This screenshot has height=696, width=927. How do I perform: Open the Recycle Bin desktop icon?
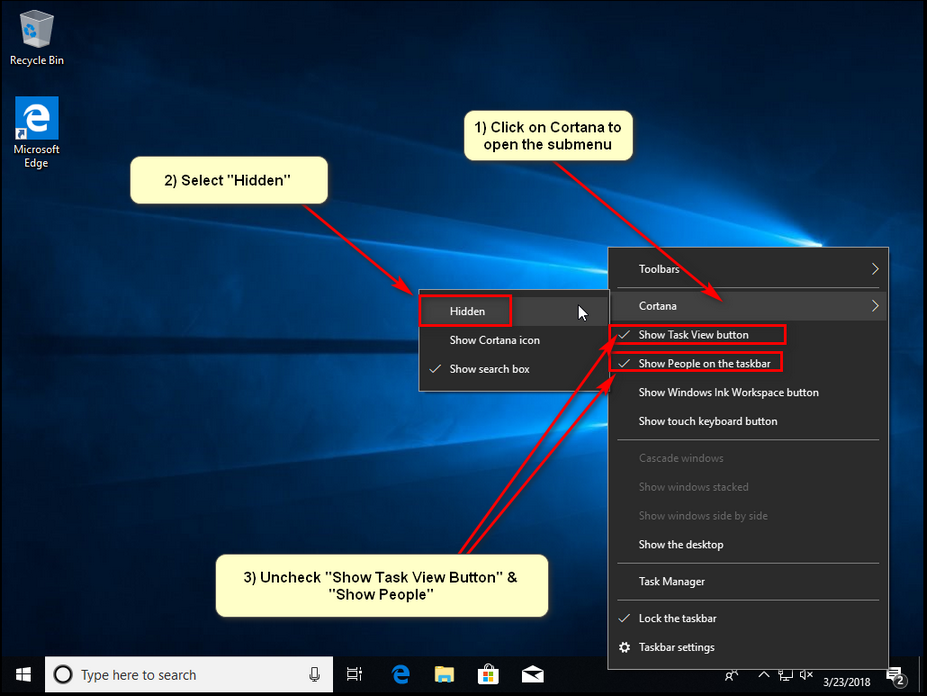(37, 38)
